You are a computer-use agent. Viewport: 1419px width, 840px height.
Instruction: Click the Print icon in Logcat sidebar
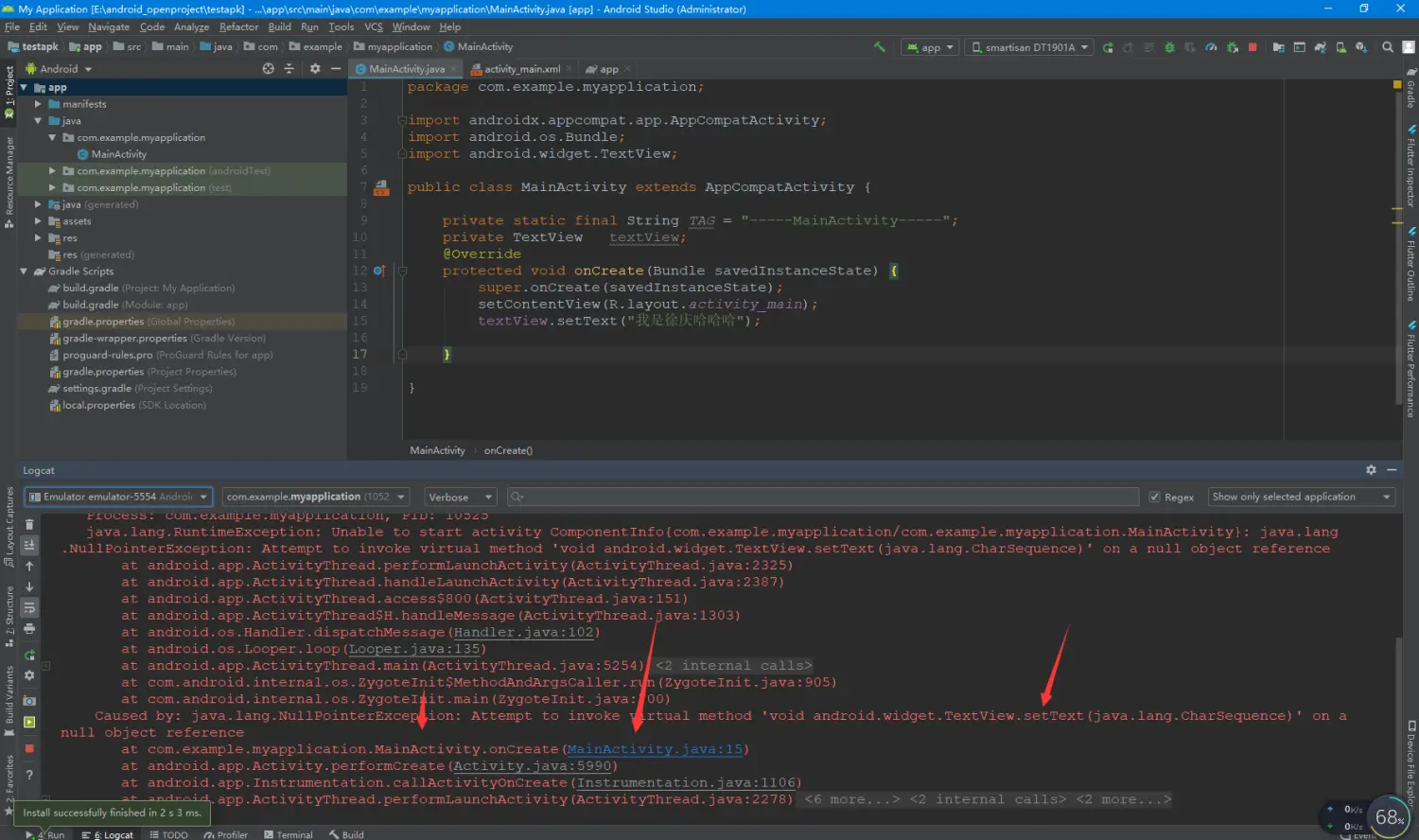[x=29, y=628]
